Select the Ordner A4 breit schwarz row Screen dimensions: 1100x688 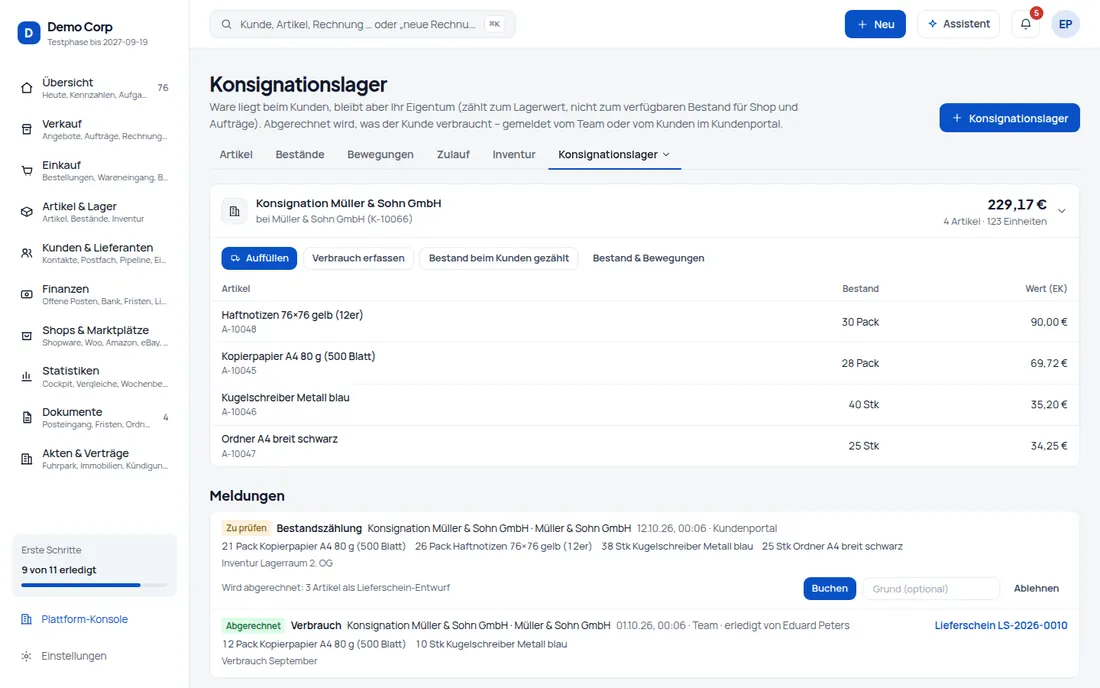644,446
